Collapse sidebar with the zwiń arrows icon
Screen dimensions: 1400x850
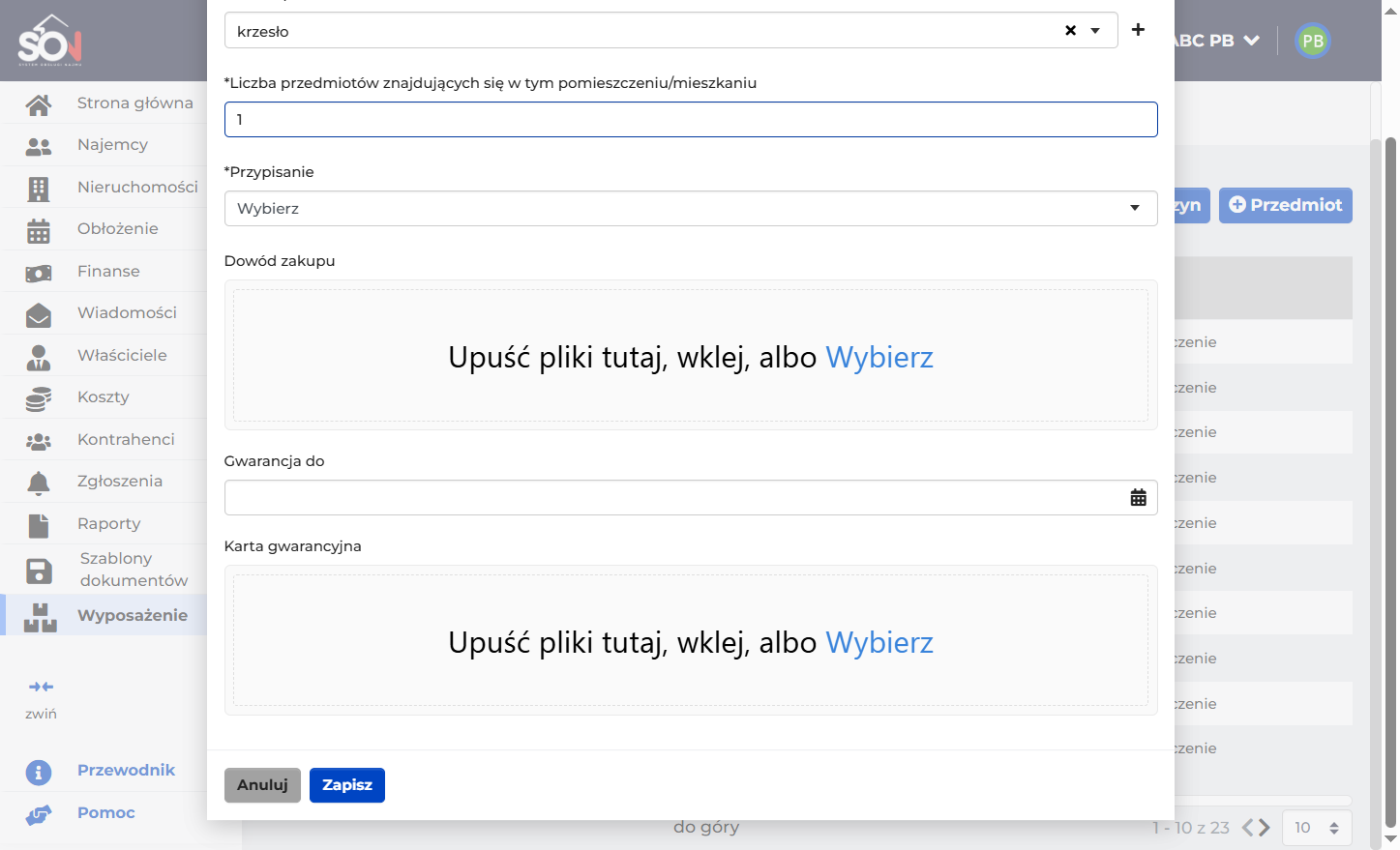coord(41,687)
